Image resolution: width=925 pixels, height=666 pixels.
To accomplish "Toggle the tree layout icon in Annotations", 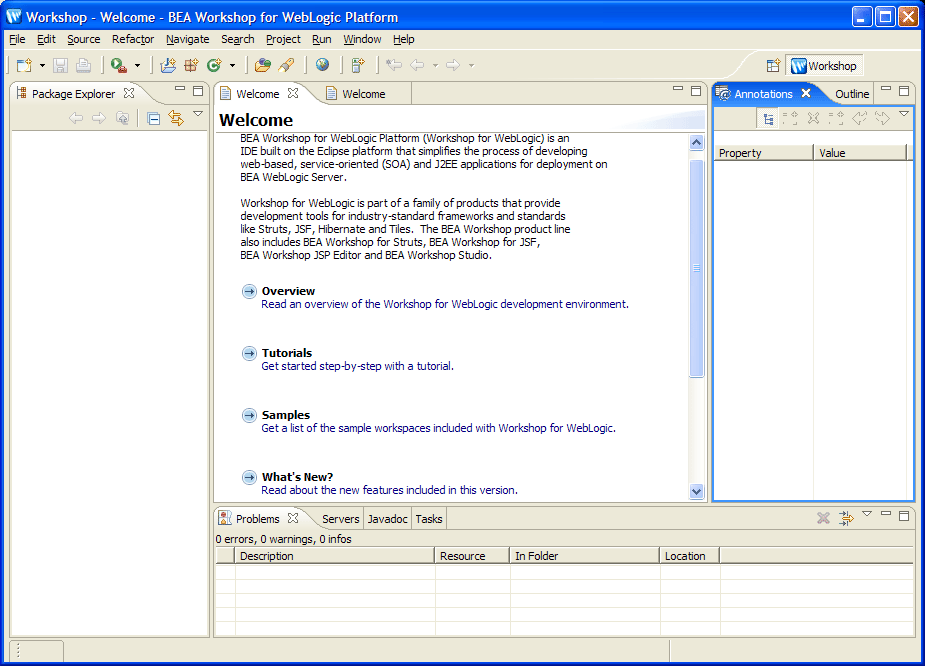I will 768,119.
